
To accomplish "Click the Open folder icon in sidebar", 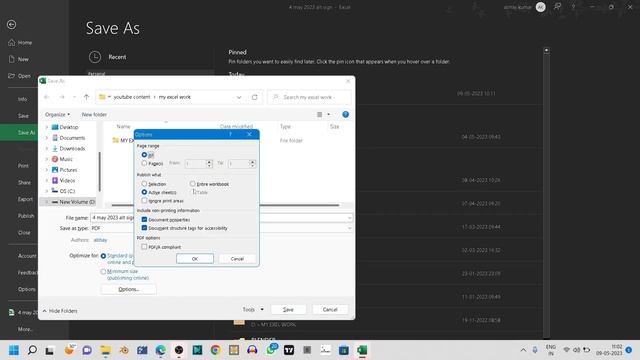I will pyautogui.click(x=11, y=76).
